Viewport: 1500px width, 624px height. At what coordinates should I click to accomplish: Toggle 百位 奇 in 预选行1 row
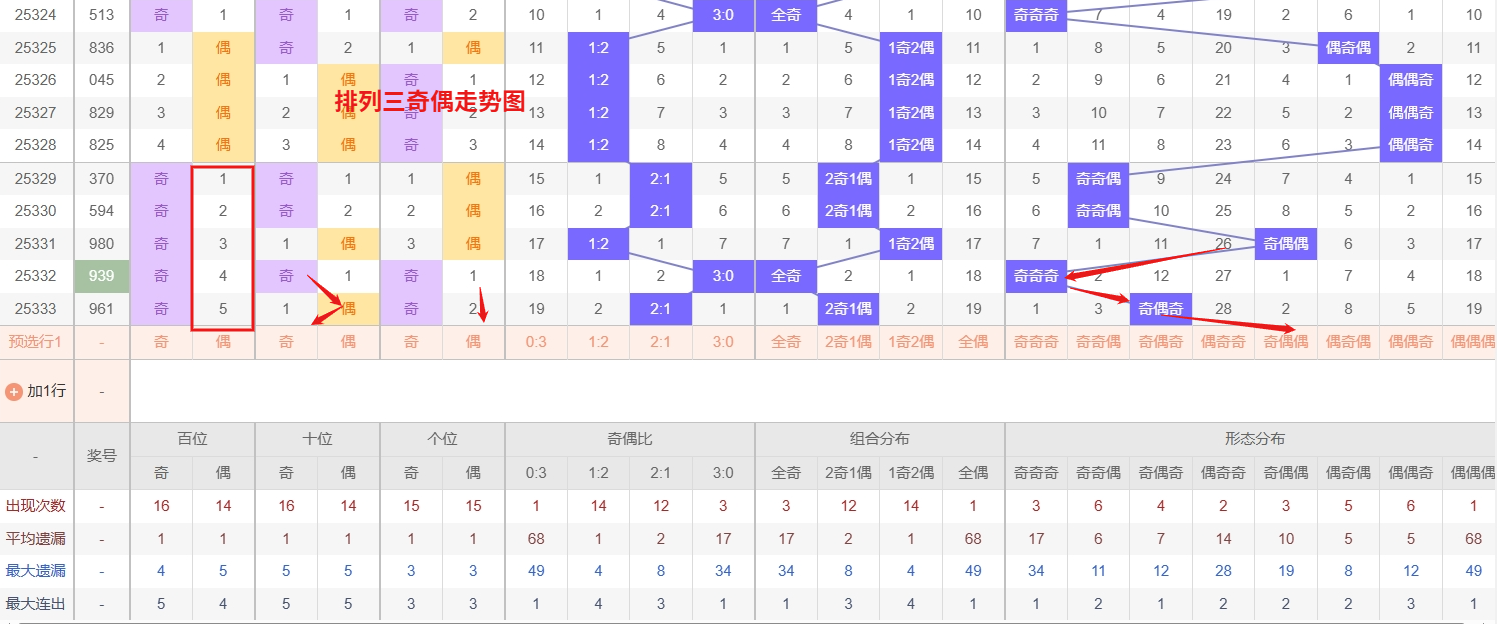(x=161, y=342)
